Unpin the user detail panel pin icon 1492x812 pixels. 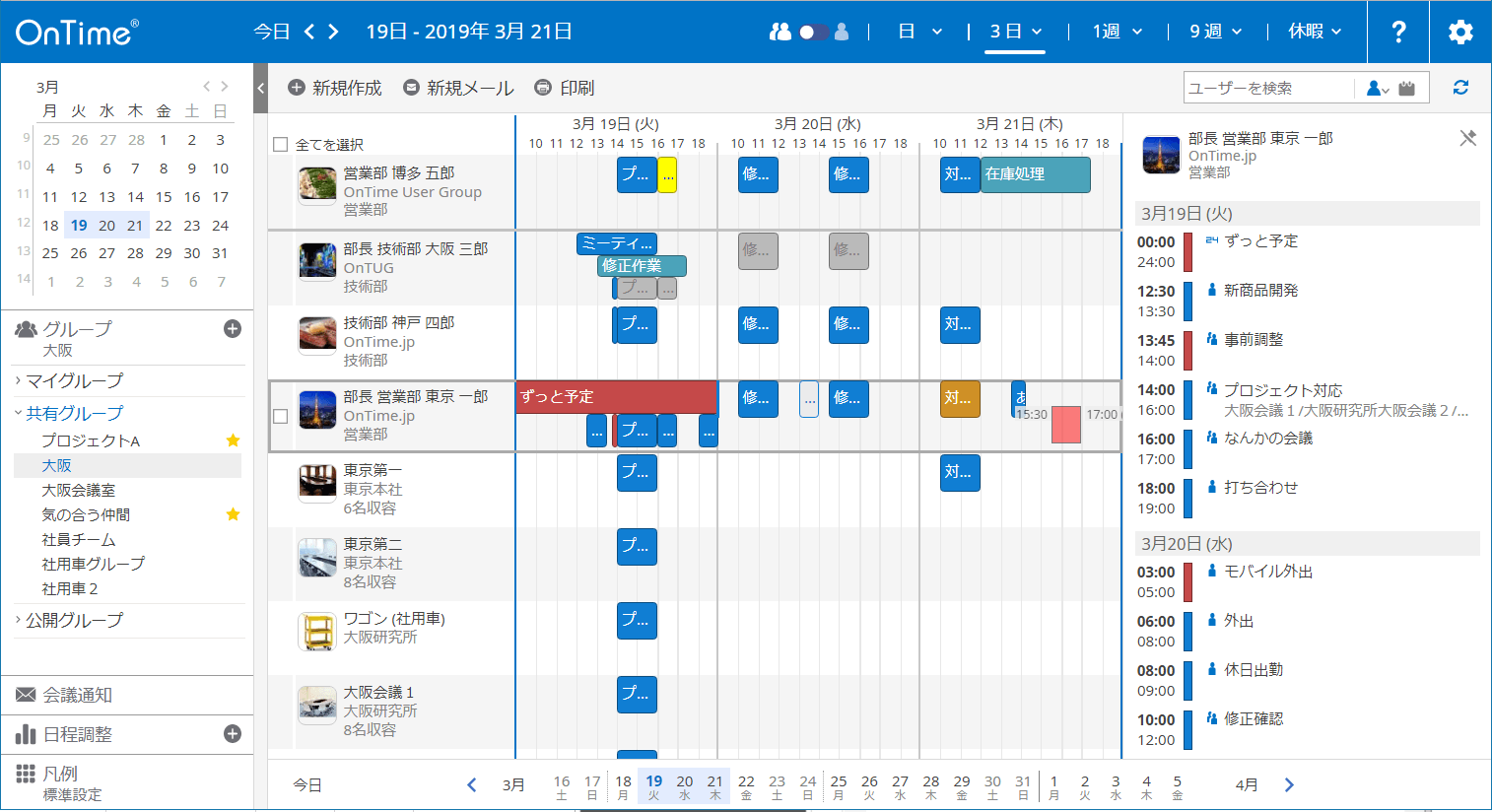(x=1467, y=138)
